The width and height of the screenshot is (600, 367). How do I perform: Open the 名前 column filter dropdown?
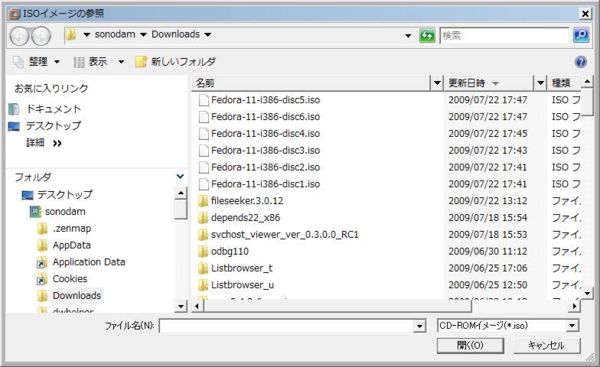tap(437, 83)
